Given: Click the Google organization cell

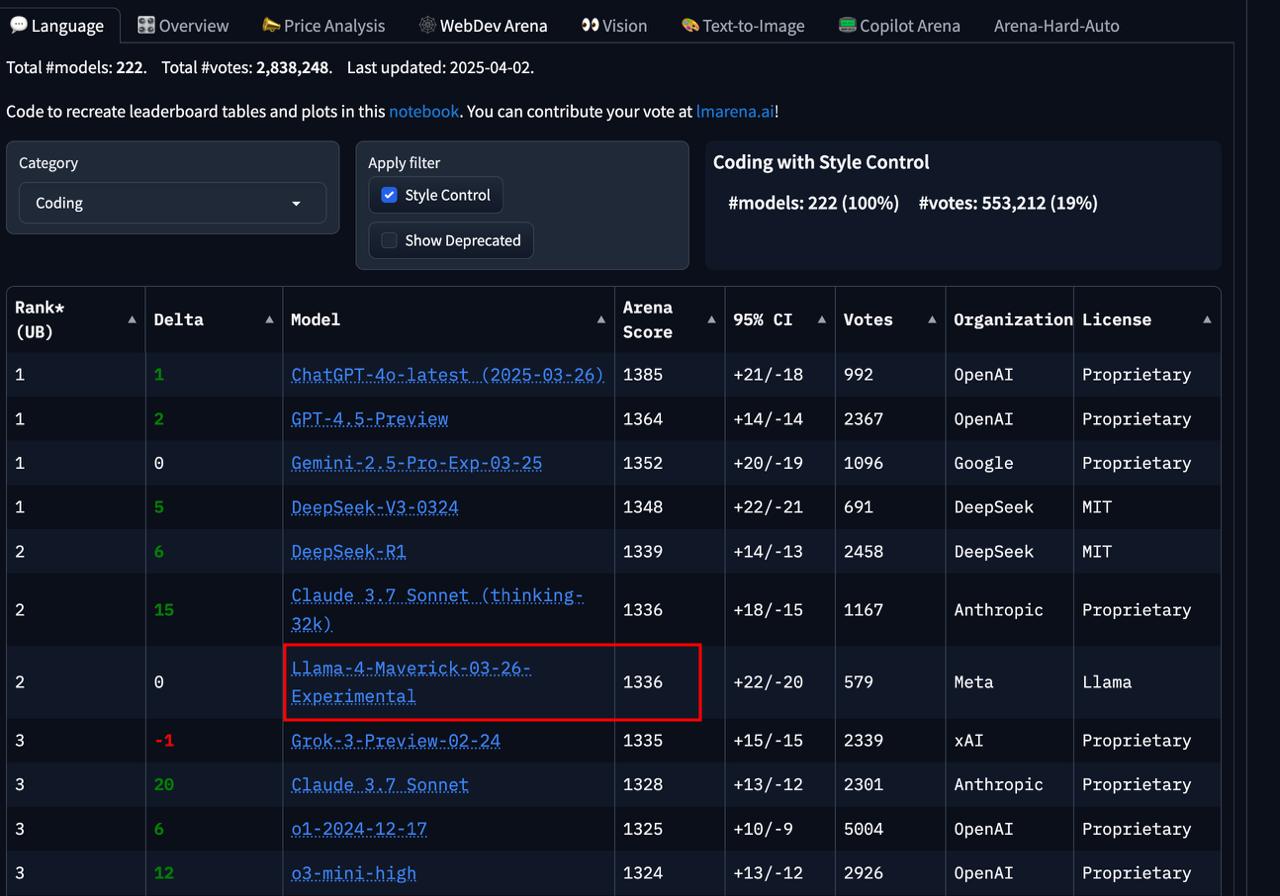Looking at the screenshot, I should pos(1009,463).
